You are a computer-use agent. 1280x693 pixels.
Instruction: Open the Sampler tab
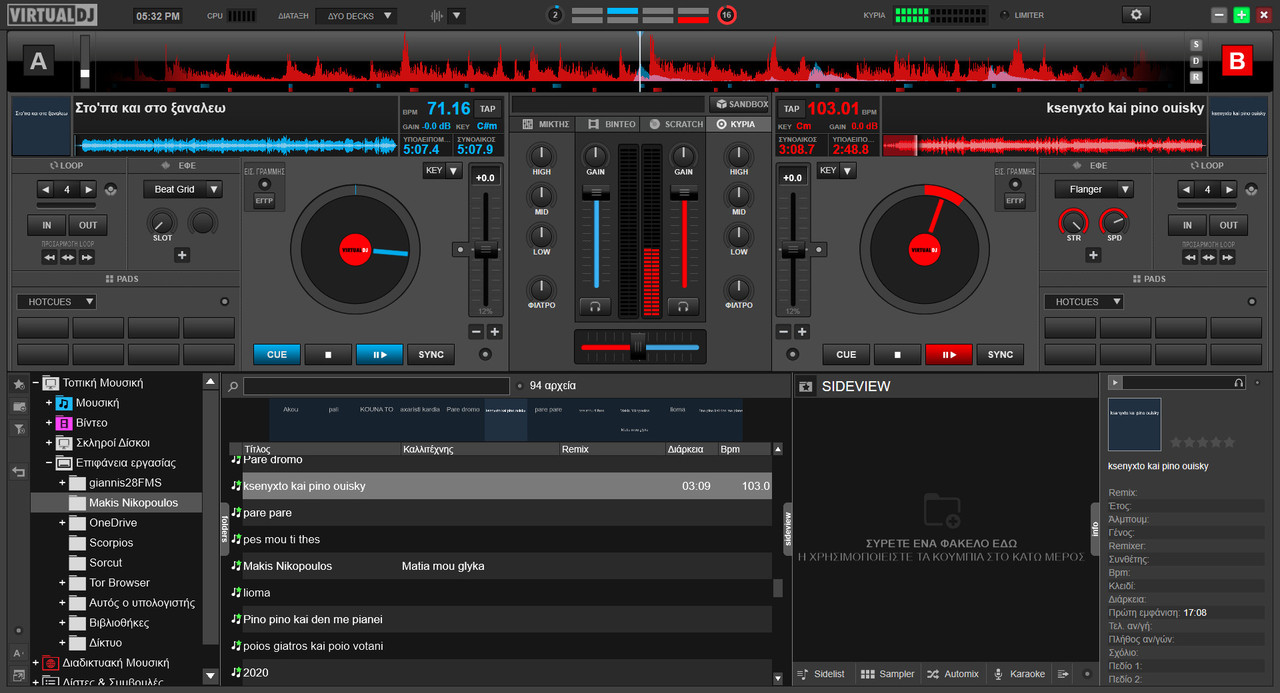tap(888, 674)
